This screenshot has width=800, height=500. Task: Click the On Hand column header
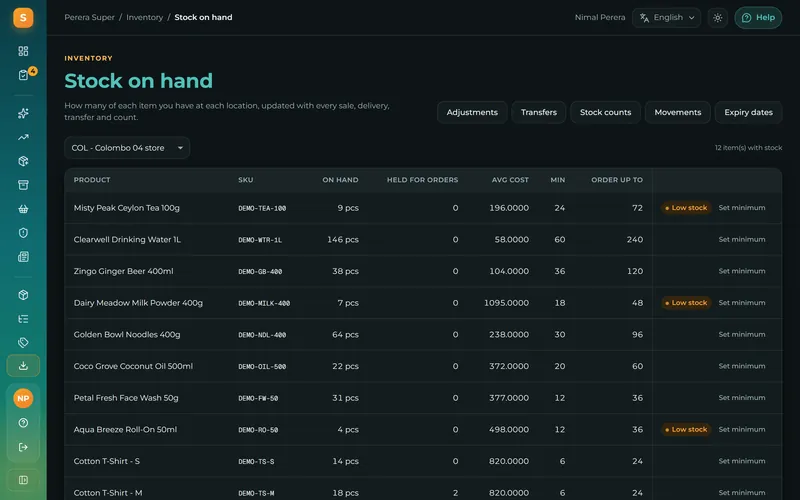(340, 180)
